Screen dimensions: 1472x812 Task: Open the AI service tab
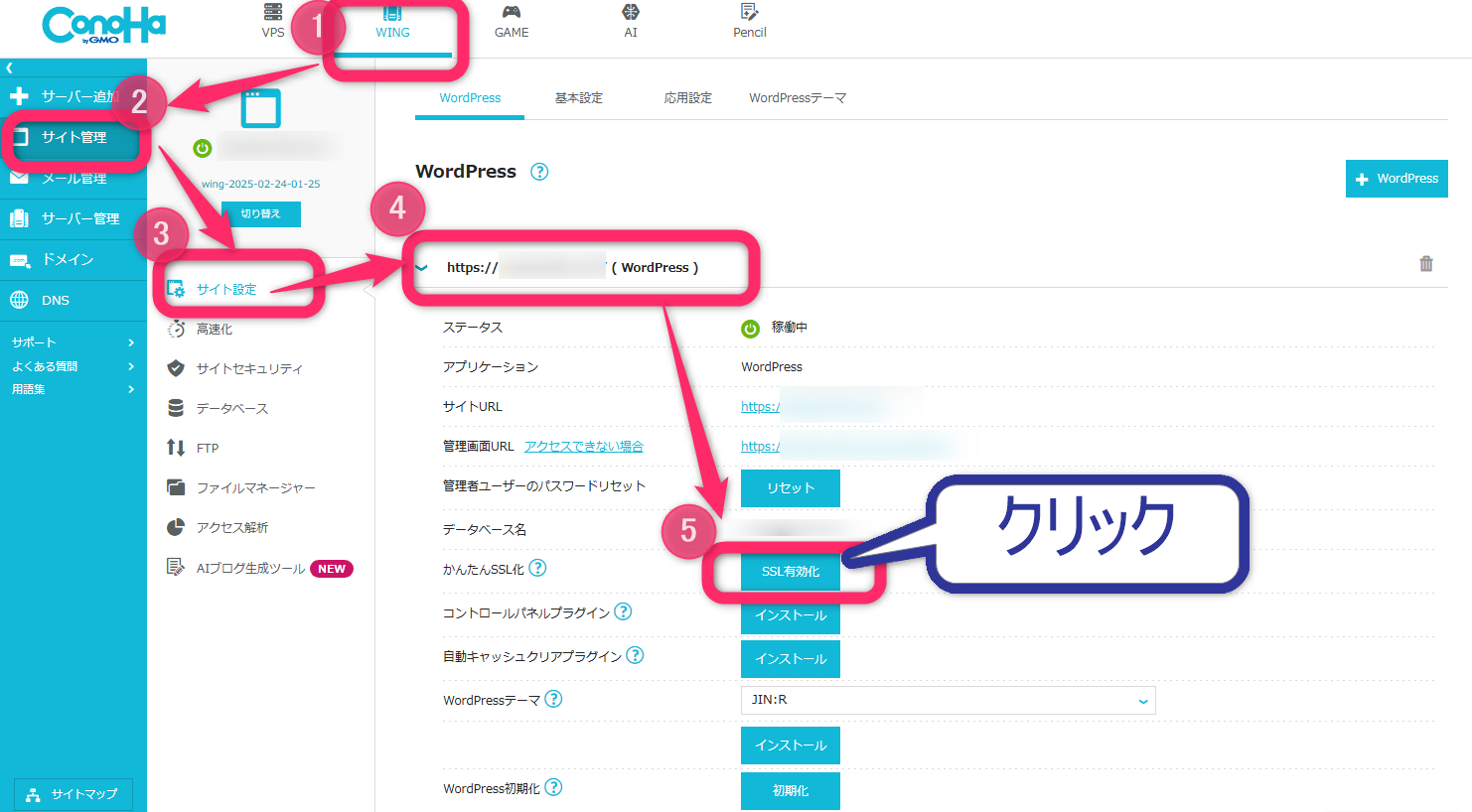coord(631,22)
